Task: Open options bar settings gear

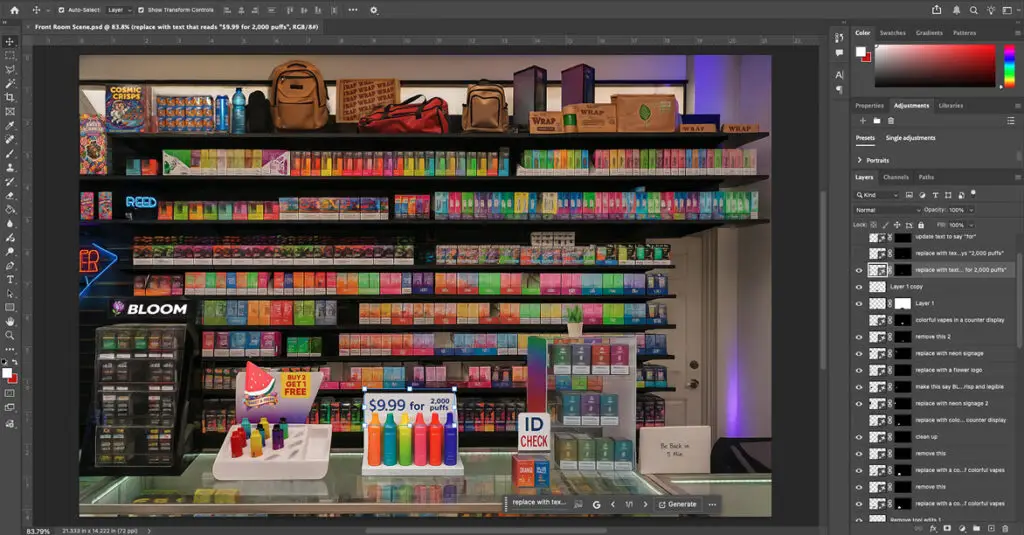Action: 374,10
